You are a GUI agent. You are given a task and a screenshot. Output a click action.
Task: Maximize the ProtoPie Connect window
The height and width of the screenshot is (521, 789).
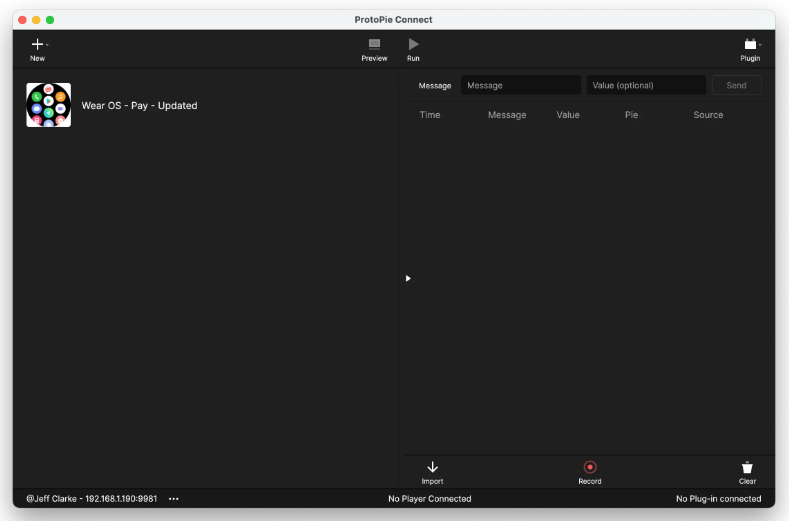tap(50, 20)
